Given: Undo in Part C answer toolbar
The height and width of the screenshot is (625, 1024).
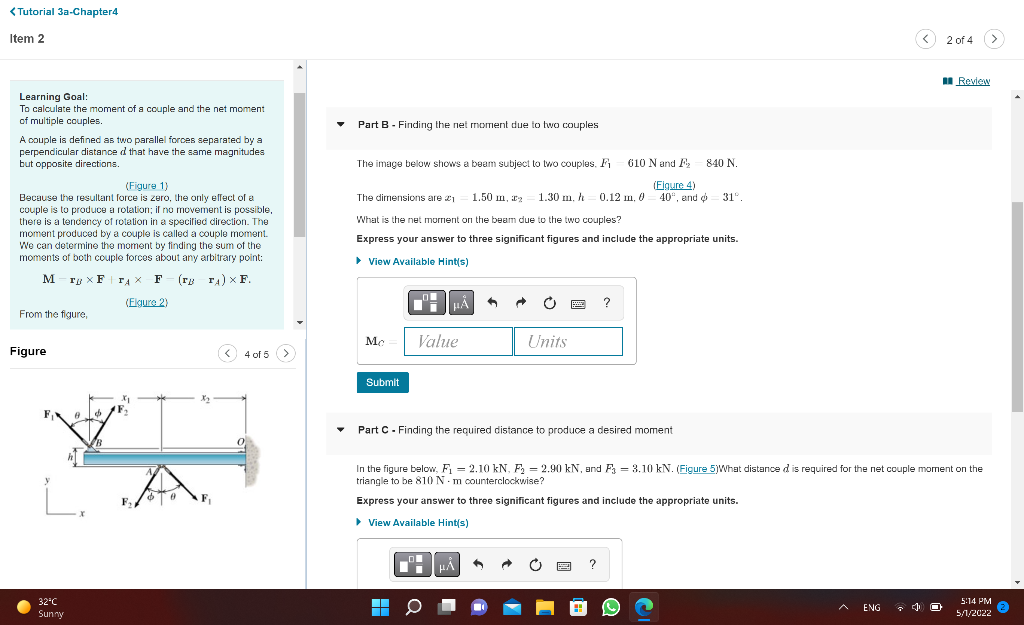Looking at the screenshot, I should [478, 564].
